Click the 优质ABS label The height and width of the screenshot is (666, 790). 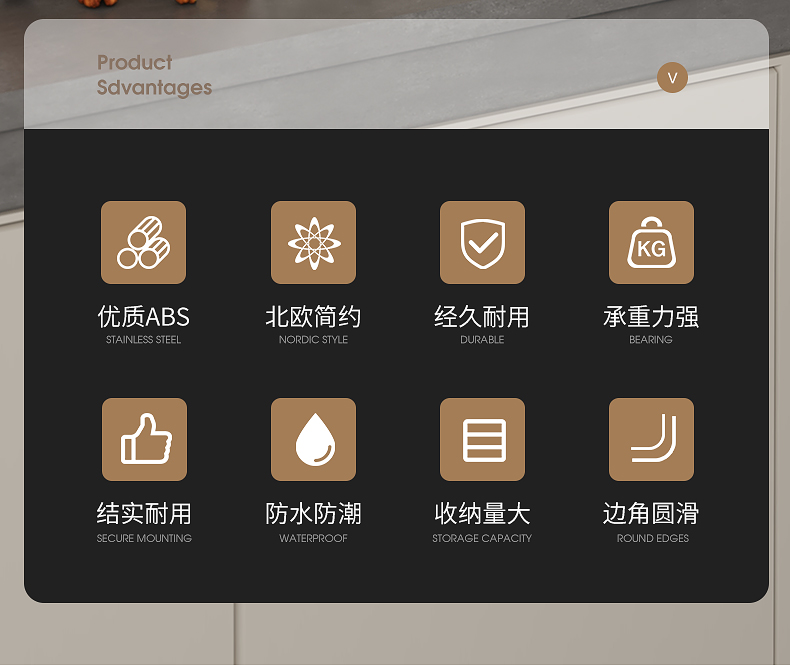144,317
